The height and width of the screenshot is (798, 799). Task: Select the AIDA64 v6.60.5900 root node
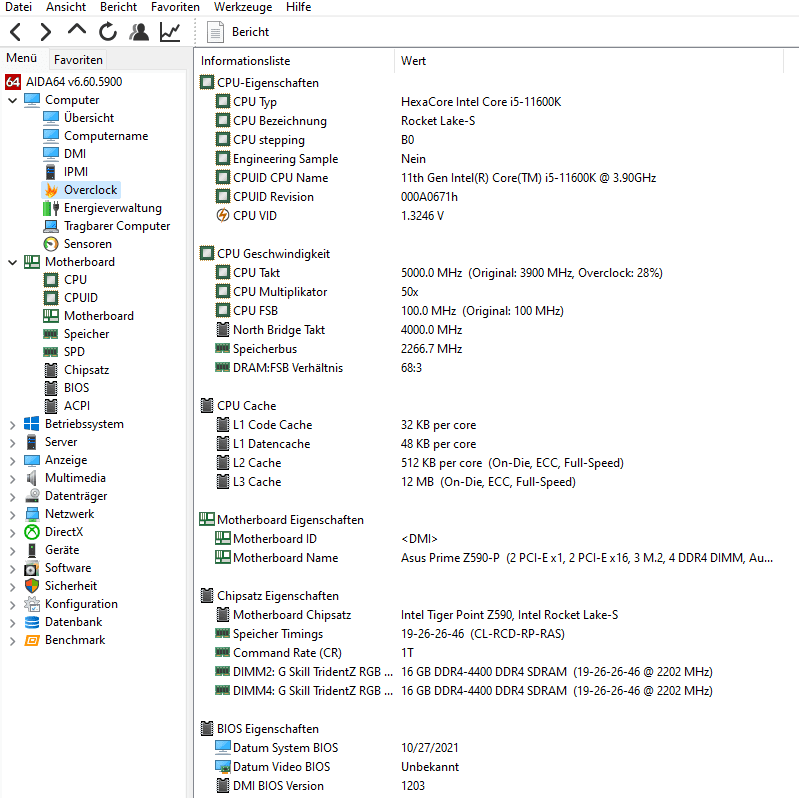[64, 82]
